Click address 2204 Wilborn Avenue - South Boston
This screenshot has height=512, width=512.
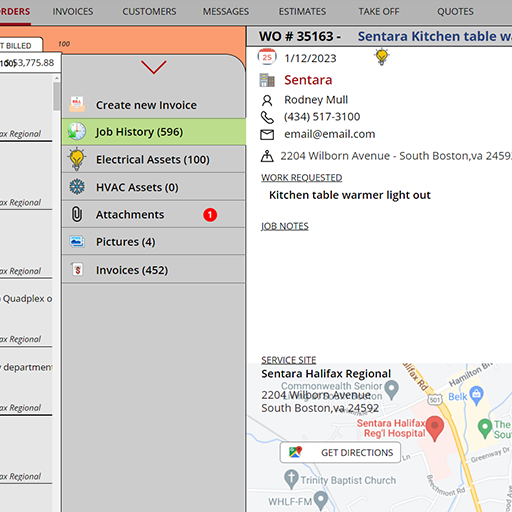coord(396,156)
